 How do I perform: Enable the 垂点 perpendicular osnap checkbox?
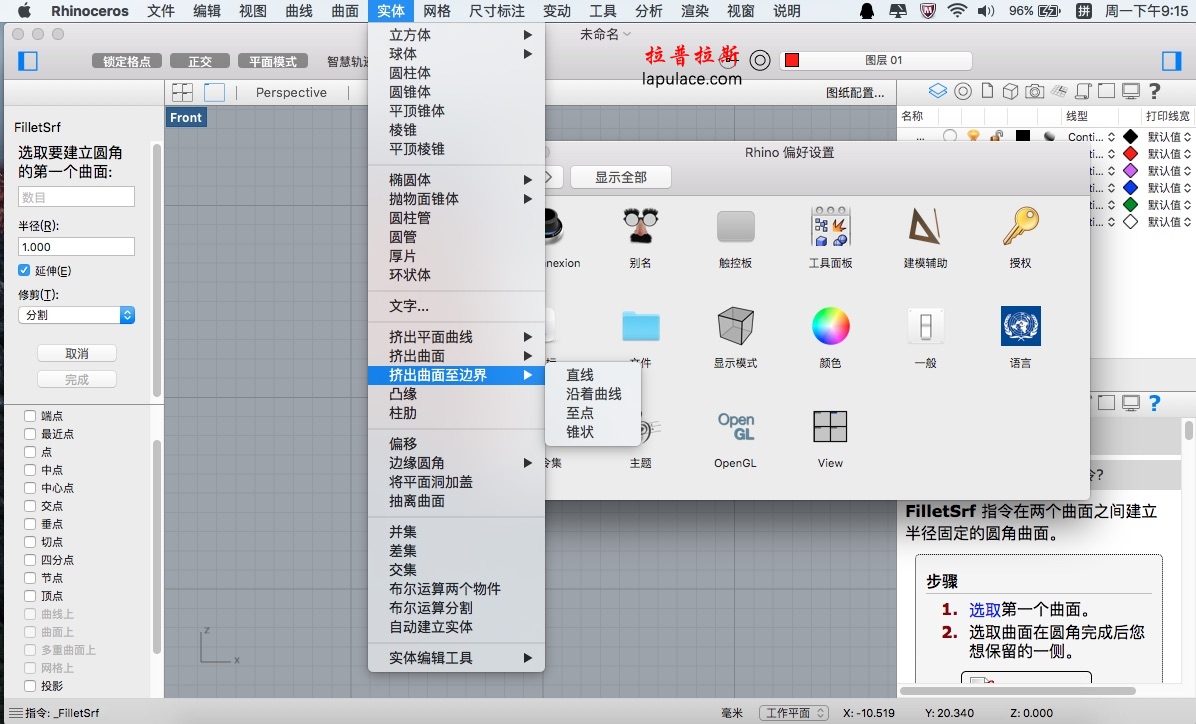tap(30, 524)
